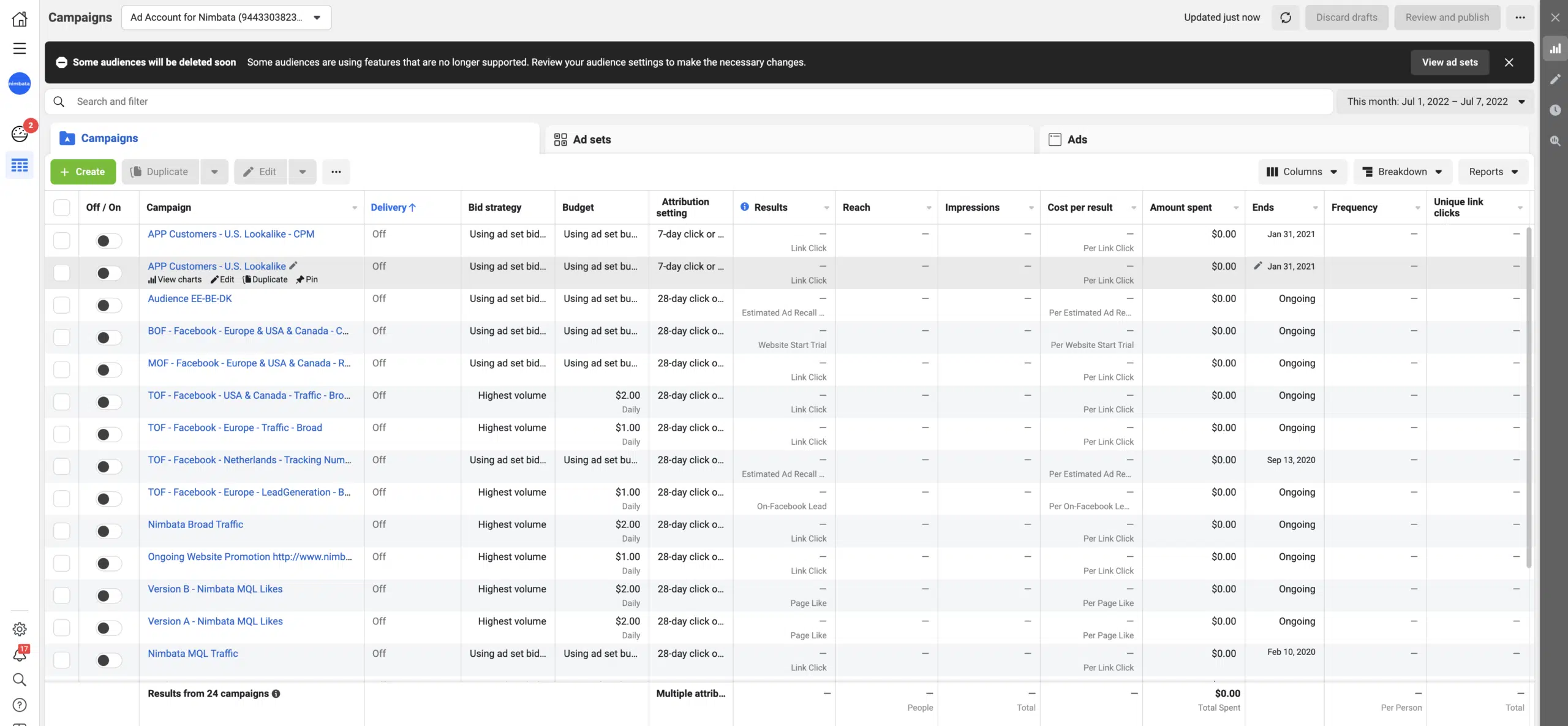Toggle on APP Customers - U.S. Lookalike - CPM

pyautogui.click(x=109, y=241)
